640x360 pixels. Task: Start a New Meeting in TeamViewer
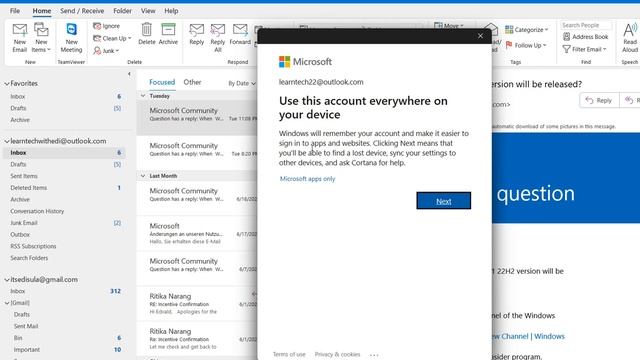pyautogui.click(x=71, y=38)
